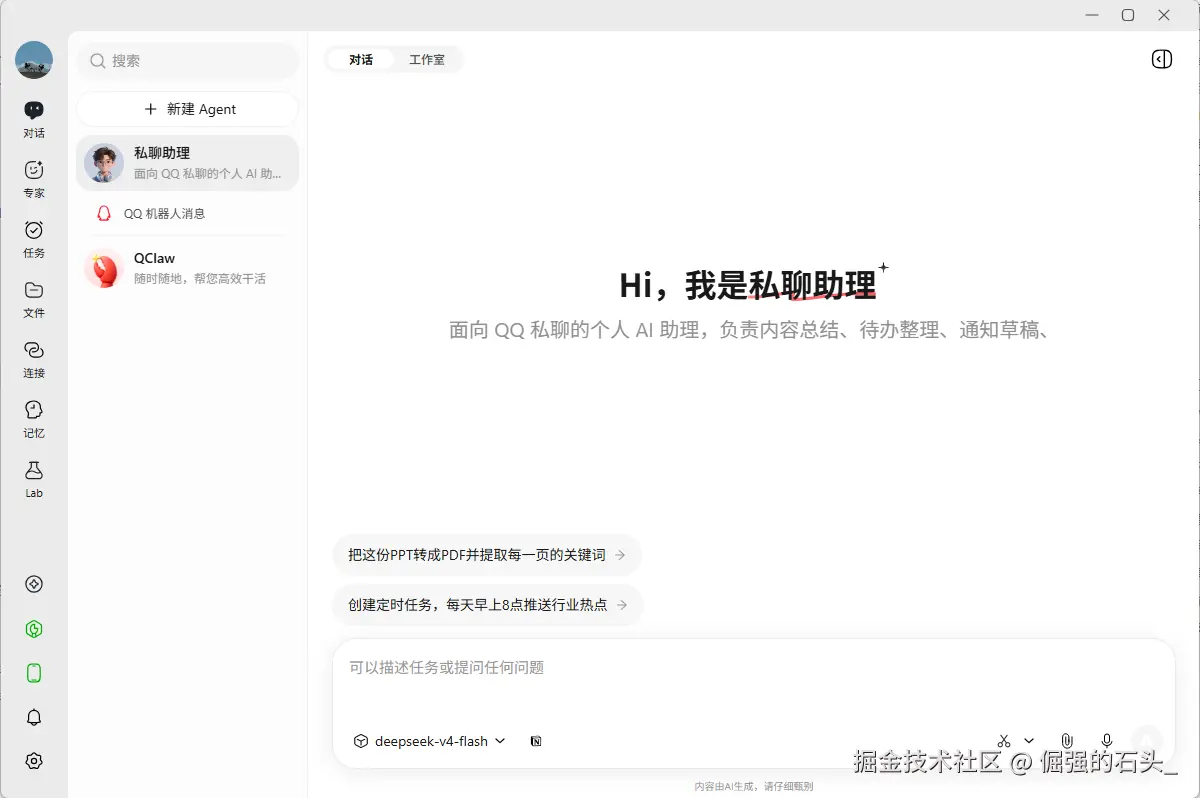Switch to the 对话 tab

click(x=361, y=60)
